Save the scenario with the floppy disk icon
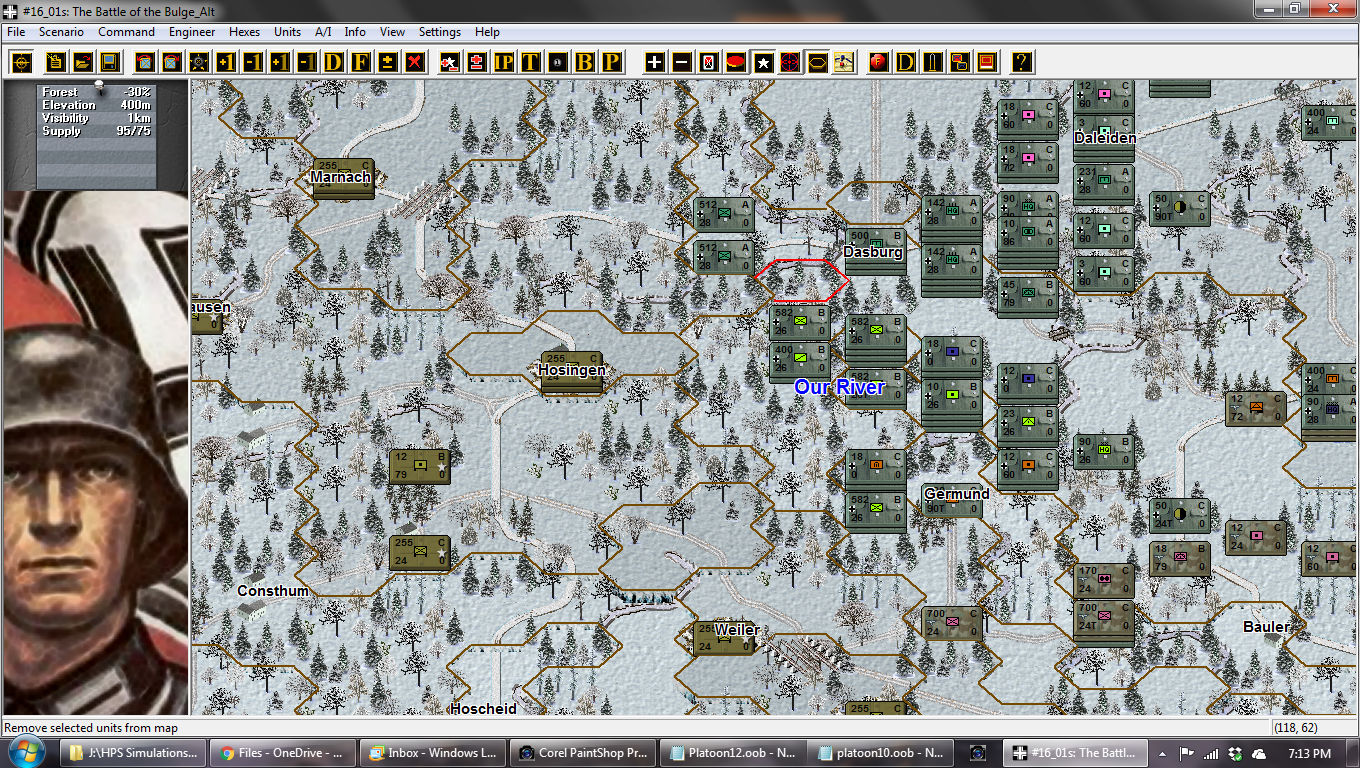Viewport: 1360px width, 768px height. (109, 62)
